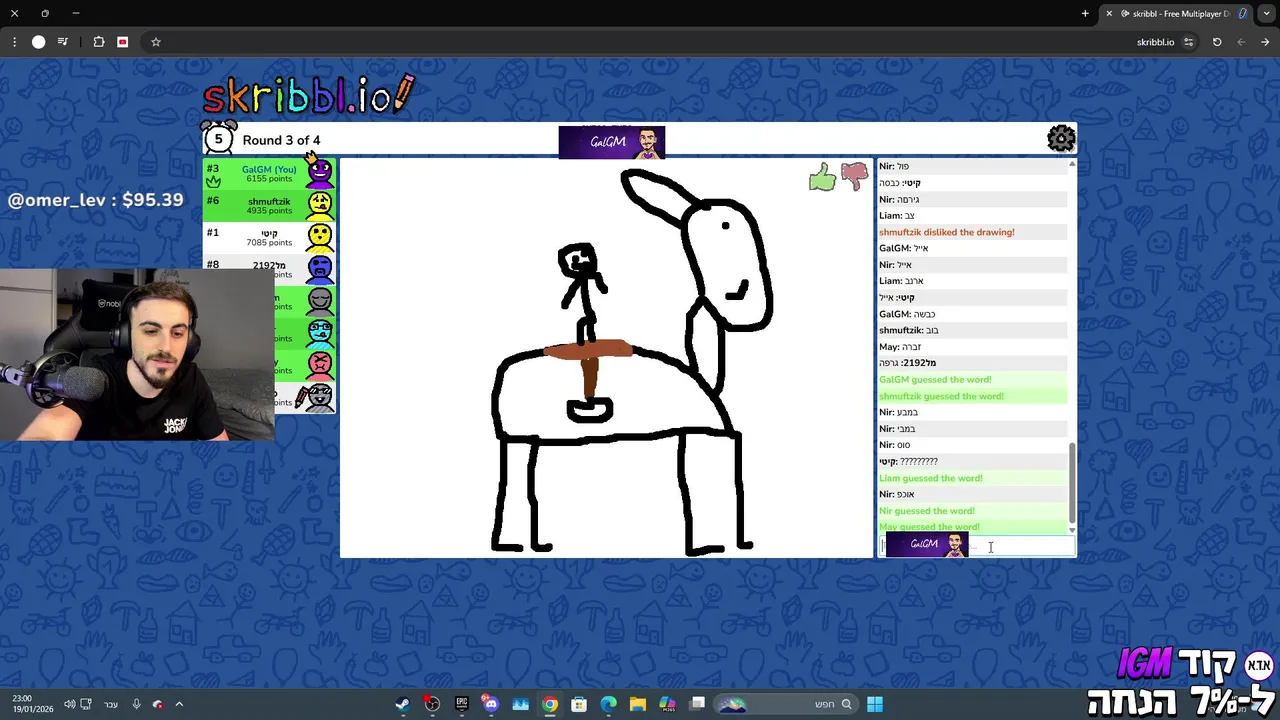Viewport: 1280px width, 720px height.
Task: Click the gray avatar in the player list
Action: point(319,300)
